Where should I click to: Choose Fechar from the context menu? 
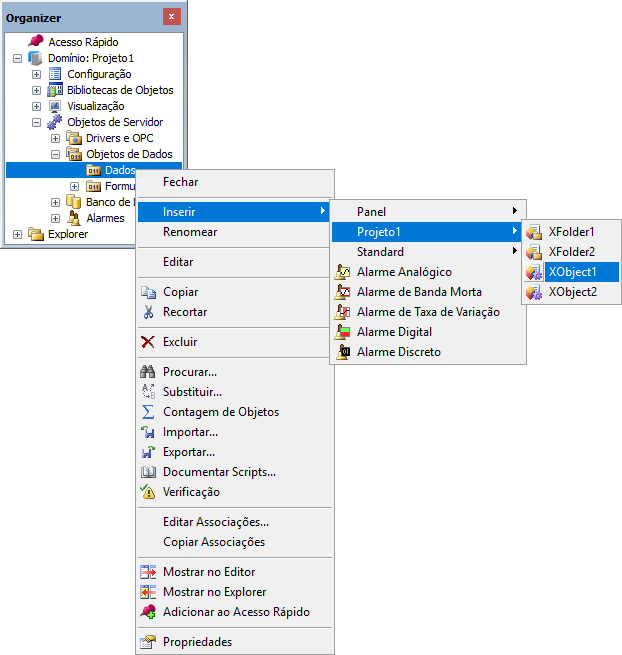tap(235, 182)
